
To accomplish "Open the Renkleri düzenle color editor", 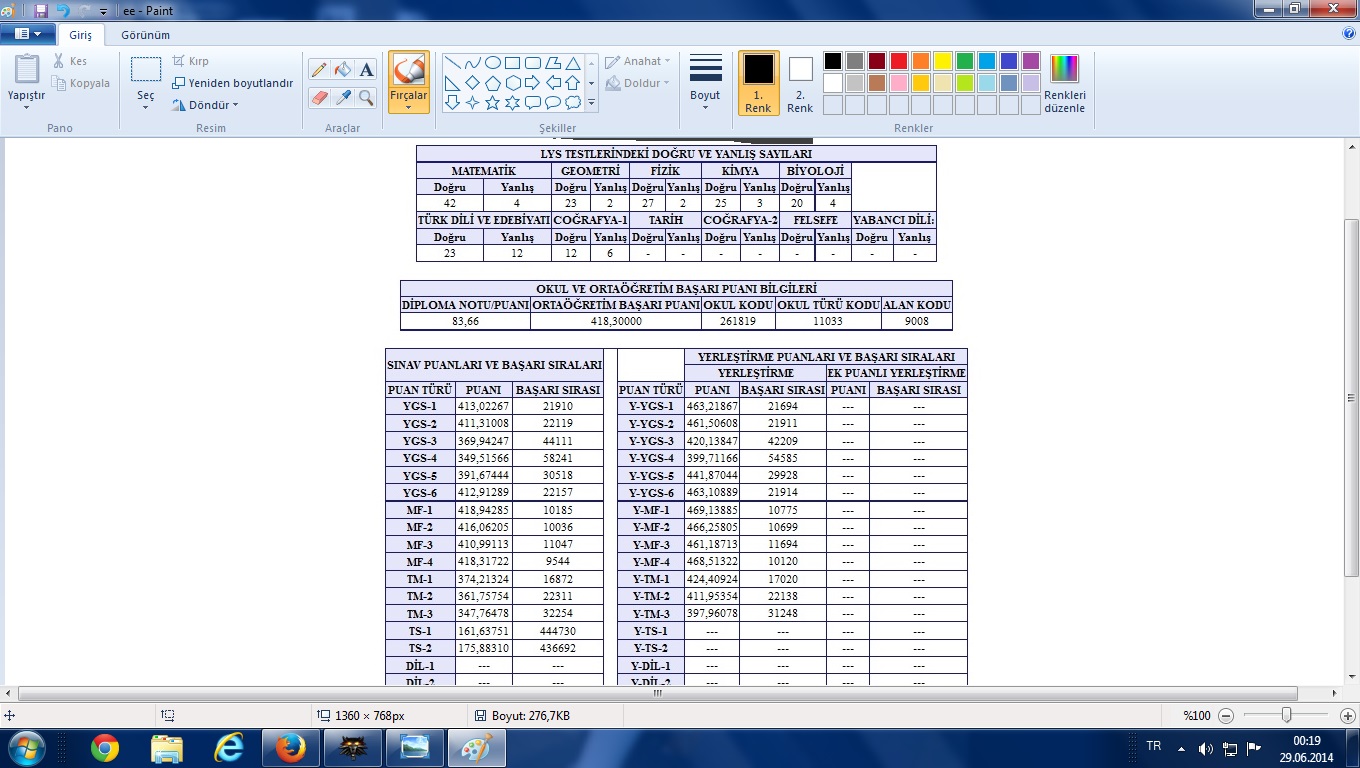I will point(1064,83).
